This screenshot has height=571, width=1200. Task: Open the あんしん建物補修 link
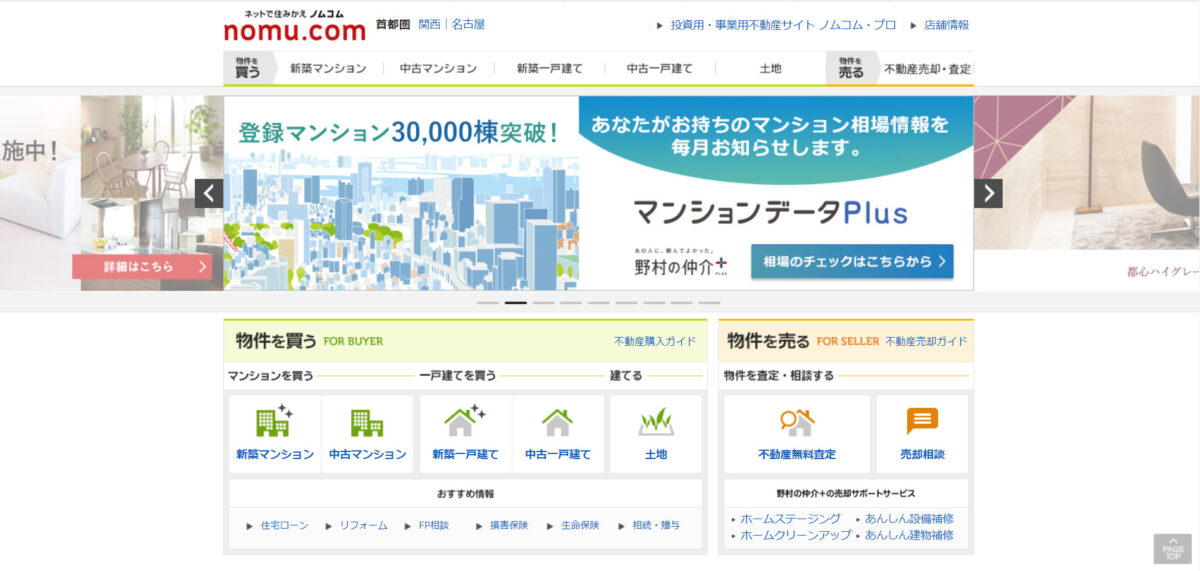pyautogui.click(x=909, y=535)
